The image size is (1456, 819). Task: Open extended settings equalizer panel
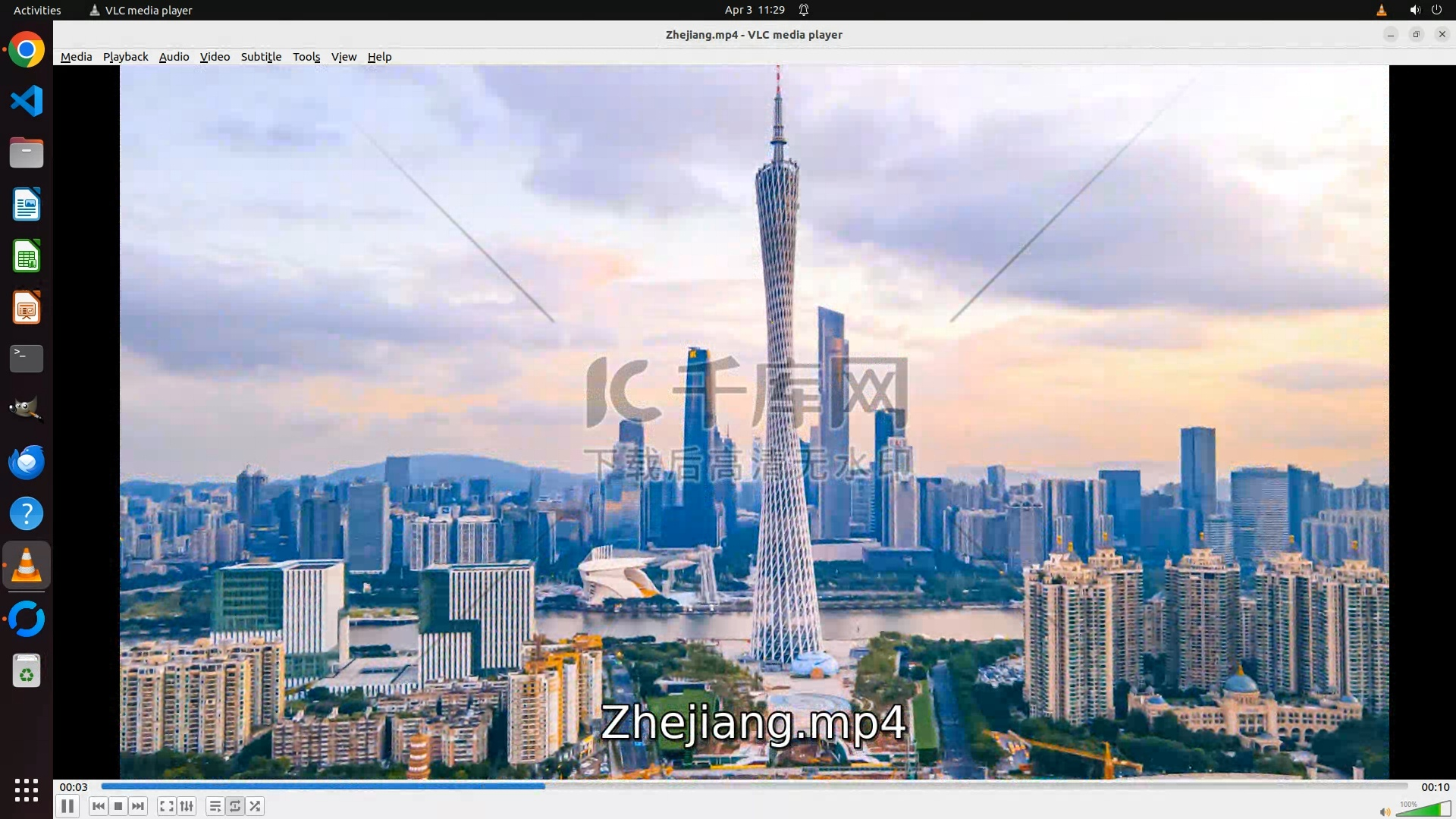tap(187, 806)
